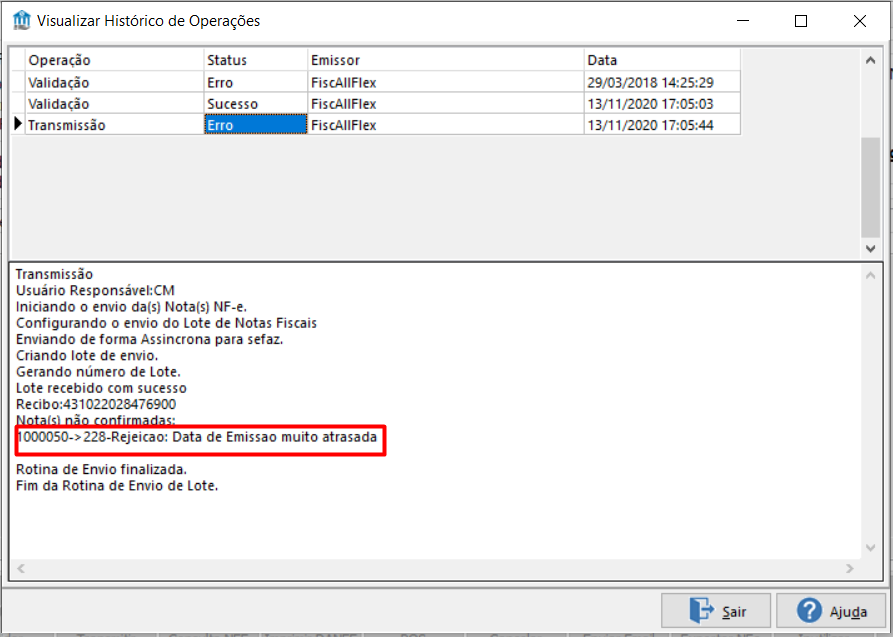The image size is (893, 637).
Task: Click 'Rotina de Envio finalizada.' line
Action: point(101,469)
